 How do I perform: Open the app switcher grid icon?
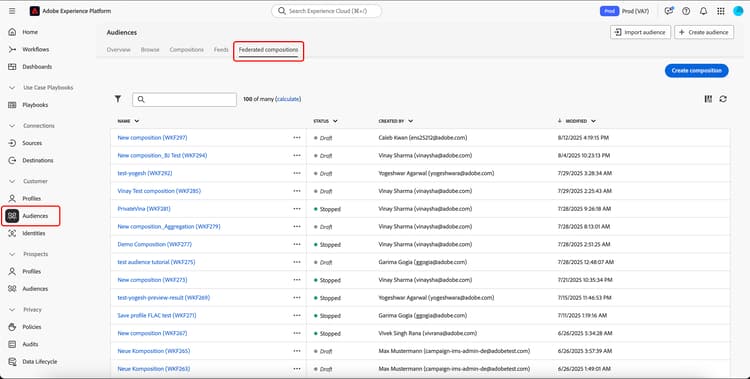tap(720, 11)
